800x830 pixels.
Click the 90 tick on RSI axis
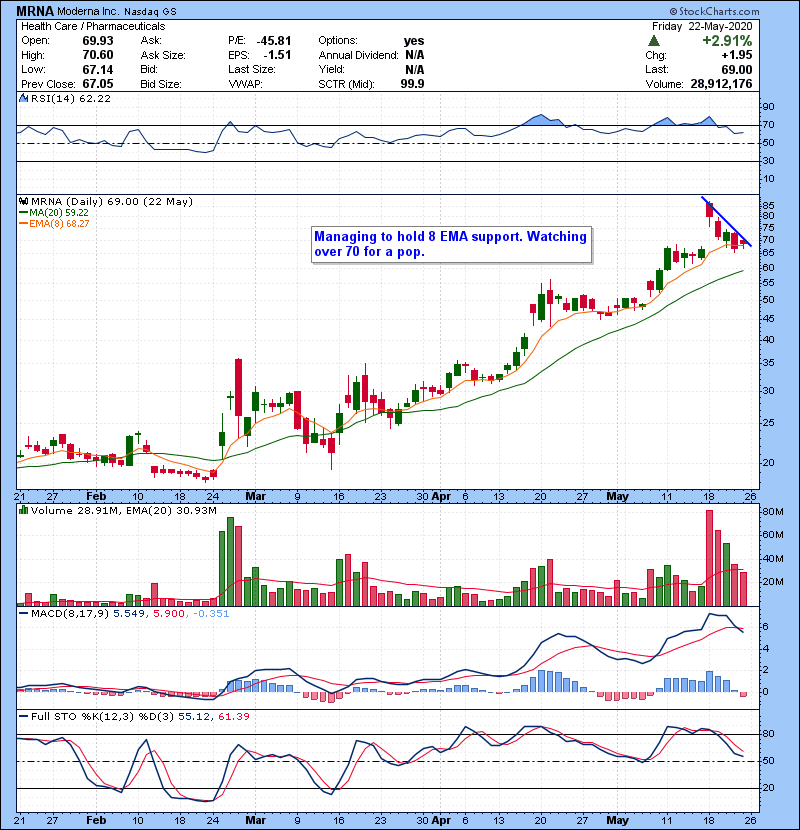(x=768, y=107)
